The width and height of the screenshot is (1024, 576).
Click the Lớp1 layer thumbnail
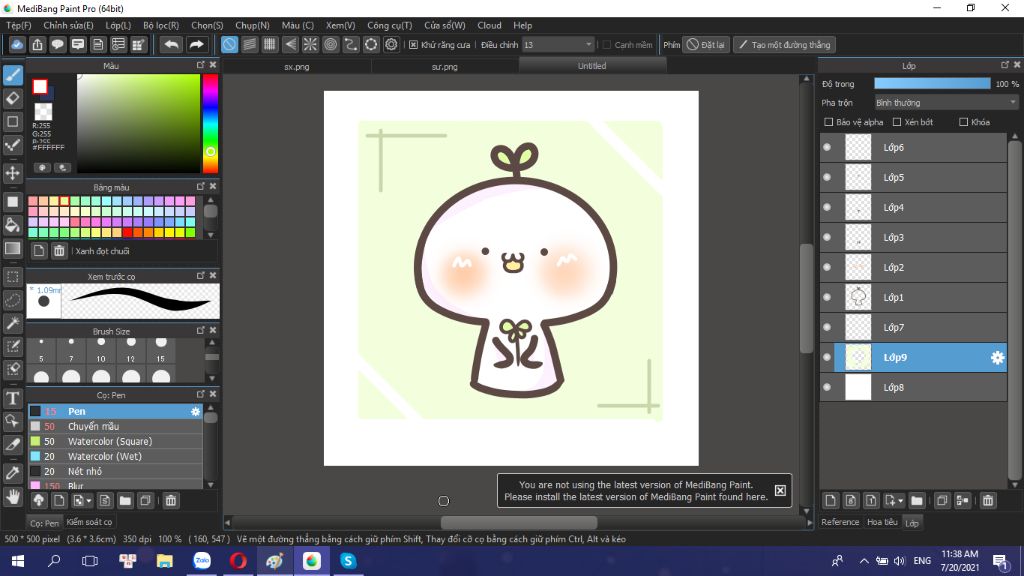click(858, 297)
